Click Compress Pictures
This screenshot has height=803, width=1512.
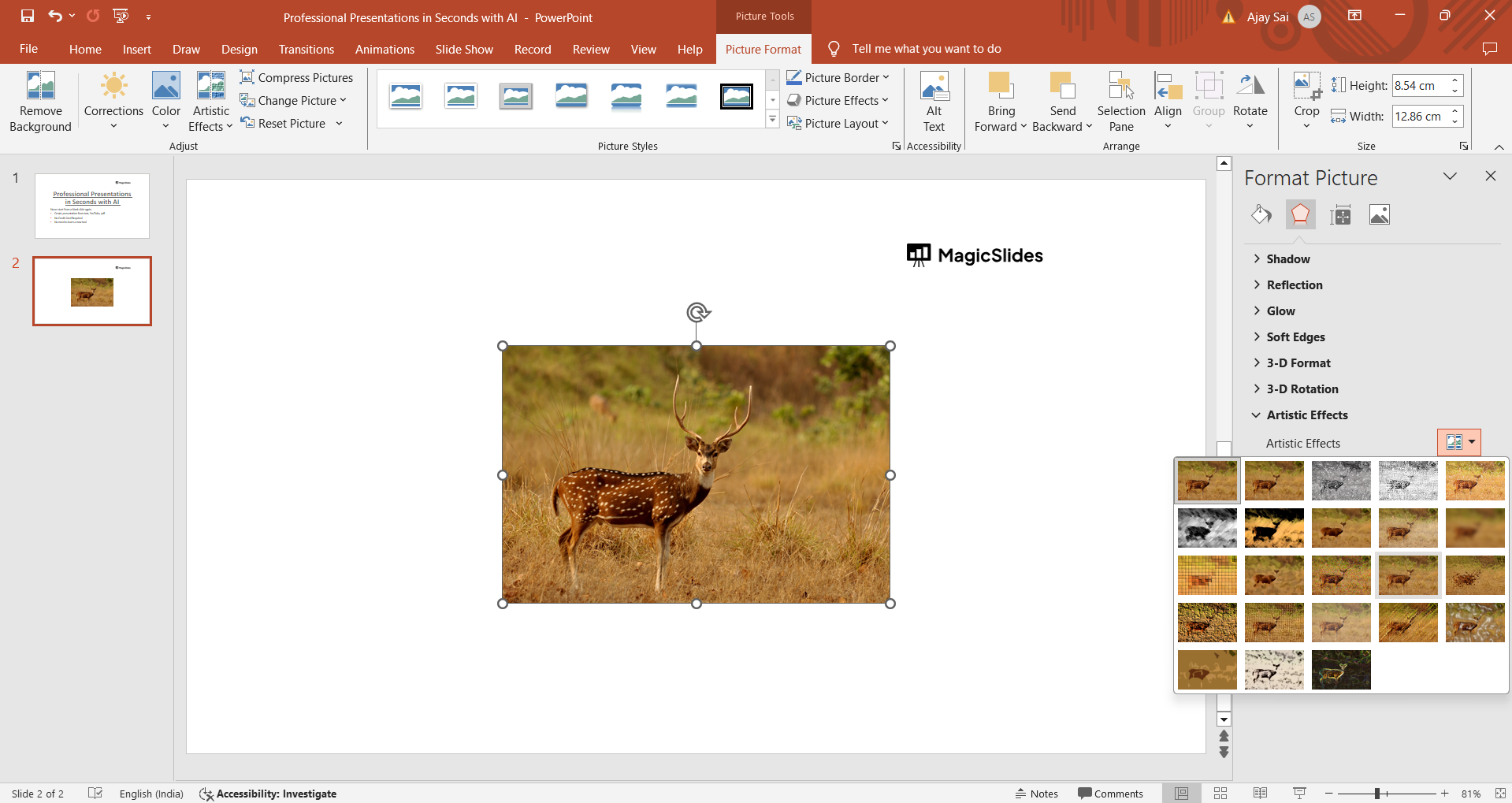(x=297, y=77)
